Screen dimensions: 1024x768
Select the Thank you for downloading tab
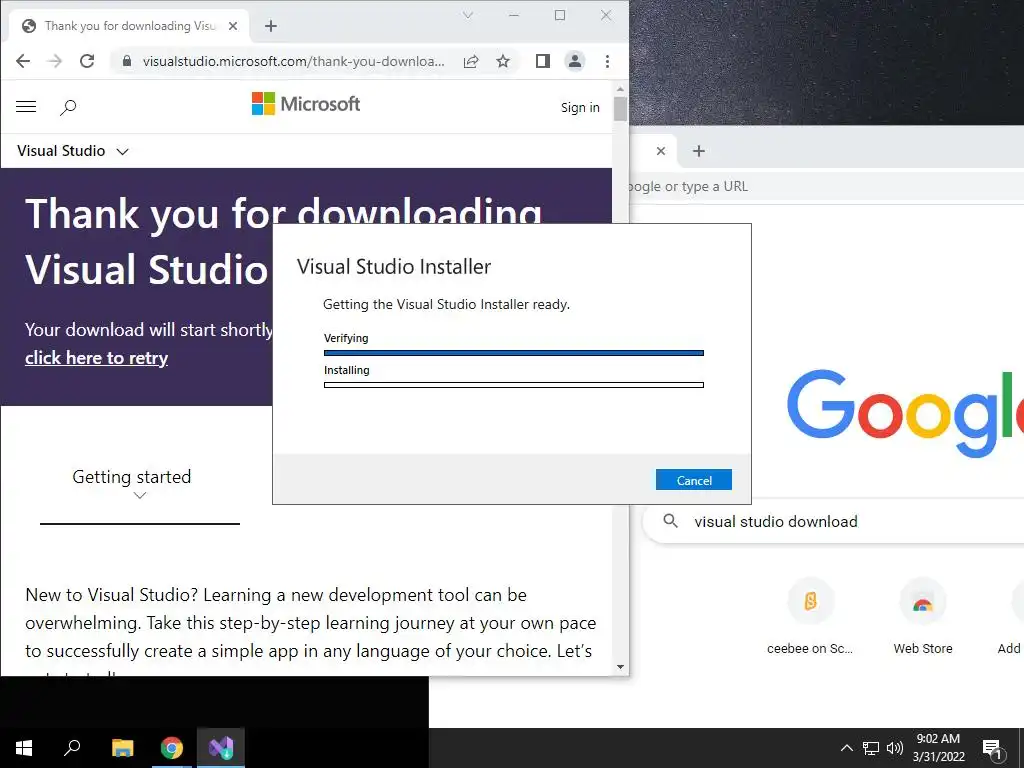[129, 25]
